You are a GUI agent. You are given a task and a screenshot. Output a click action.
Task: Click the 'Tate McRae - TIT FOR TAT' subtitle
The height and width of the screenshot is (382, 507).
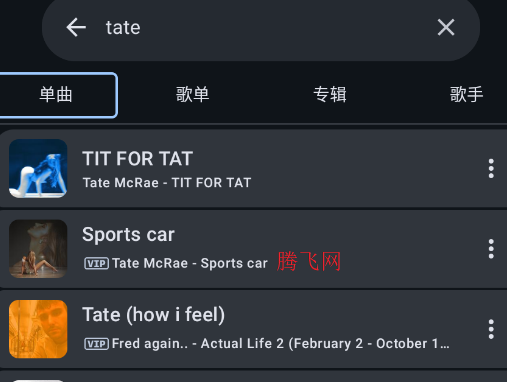pyautogui.click(x=167, y=183)
